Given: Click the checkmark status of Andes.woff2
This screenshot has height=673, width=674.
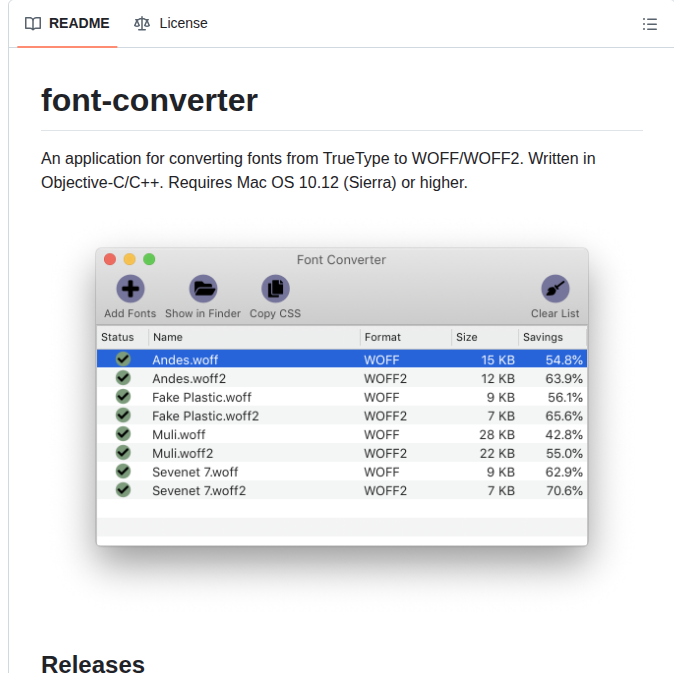Looking at the screenshot, I should coord(123,378).
